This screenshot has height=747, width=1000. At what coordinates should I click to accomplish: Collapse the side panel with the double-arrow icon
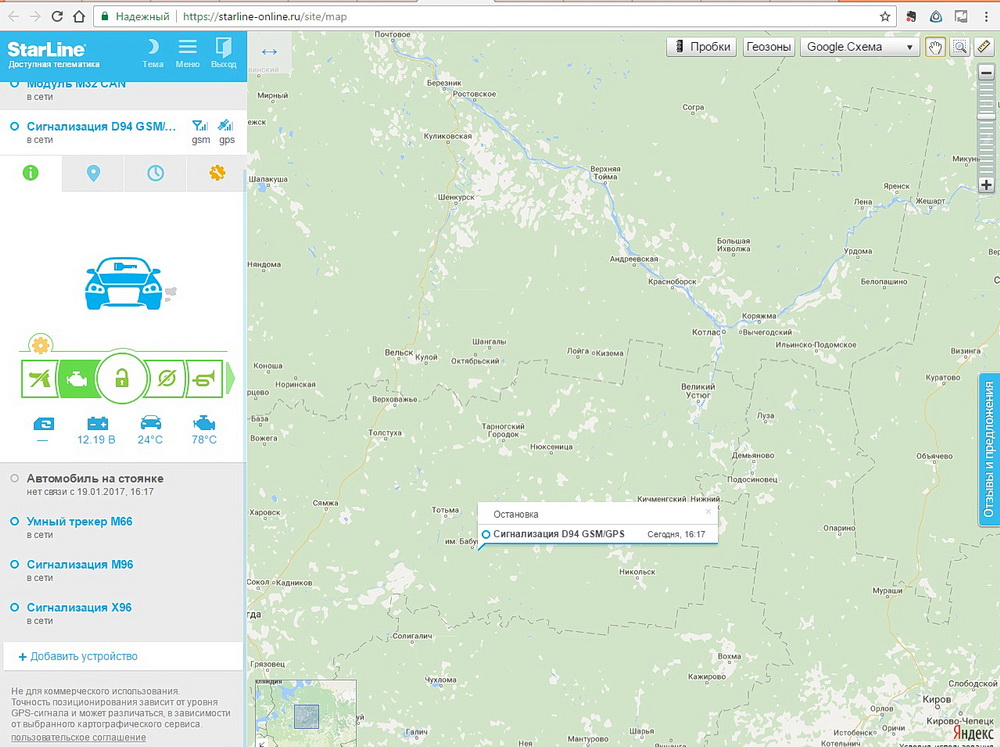pyautogui.click(x=269, y=52)
